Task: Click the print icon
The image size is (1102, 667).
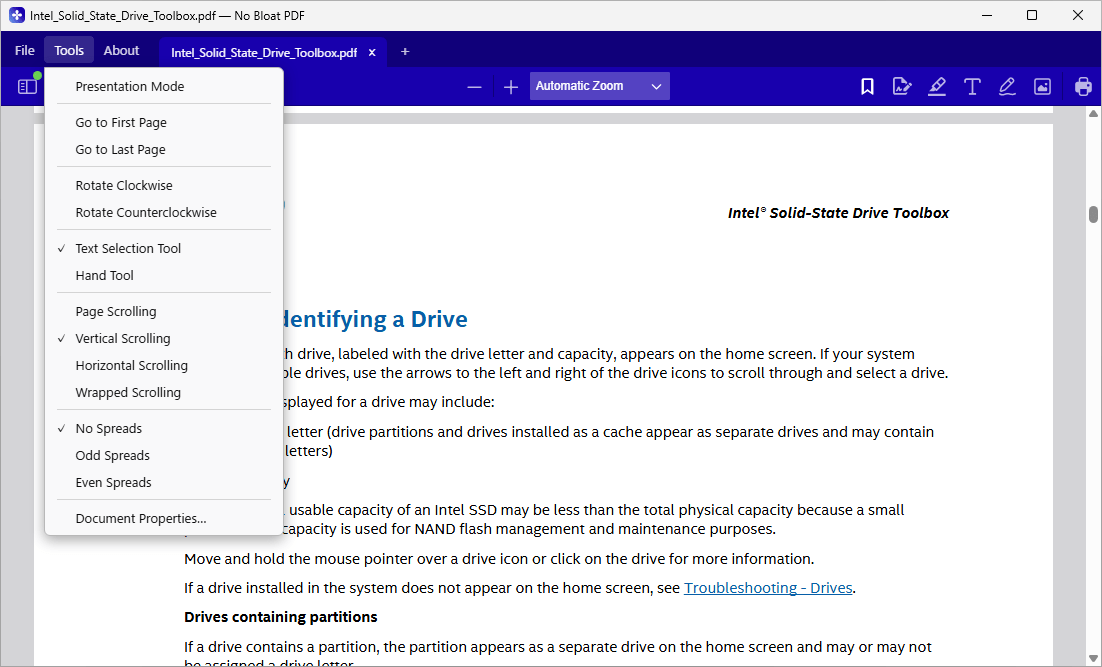Action: point(1083,86)
